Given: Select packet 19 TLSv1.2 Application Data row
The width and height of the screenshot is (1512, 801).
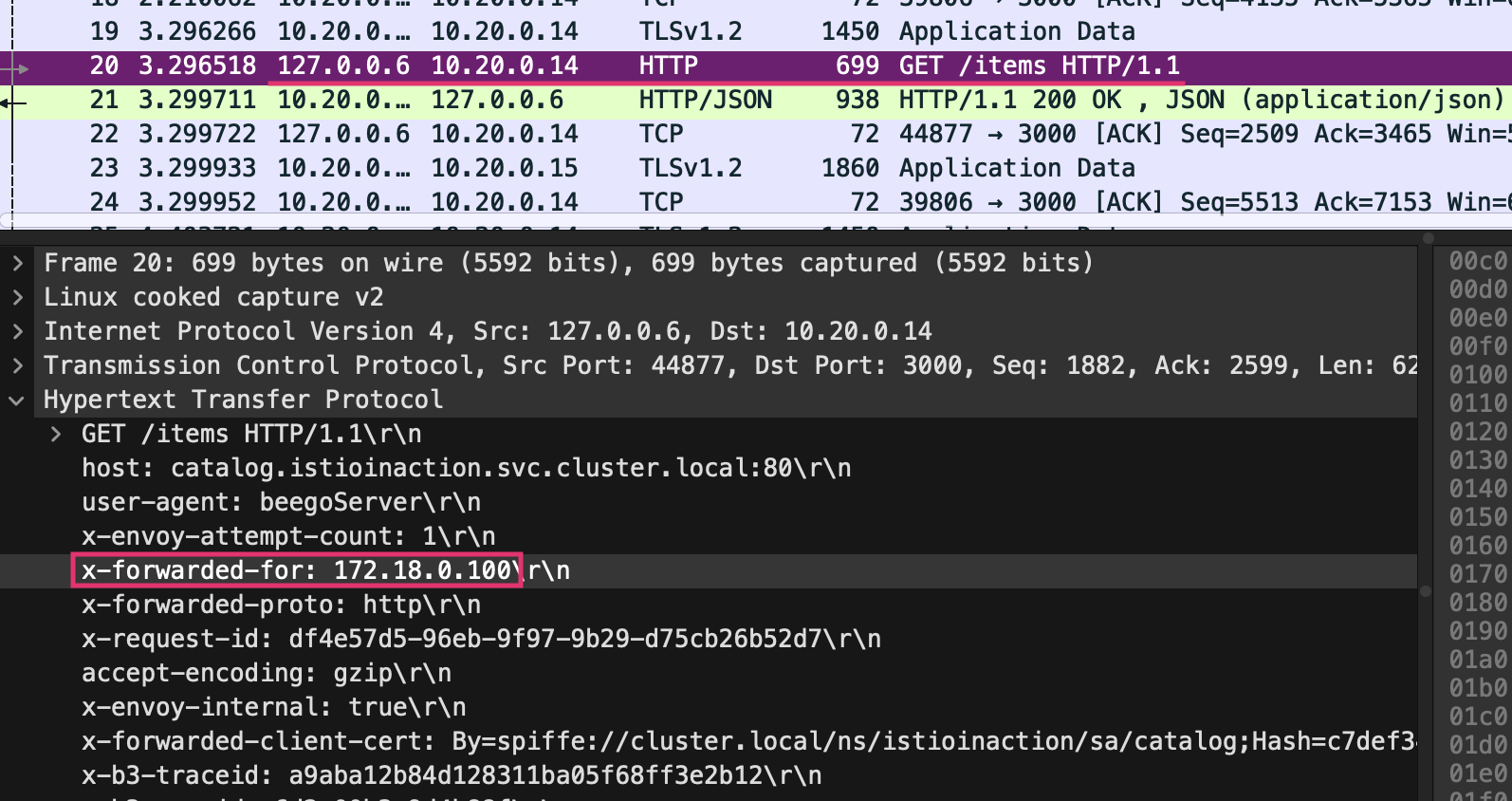Looking at the screenshot, I should [756, 31].
